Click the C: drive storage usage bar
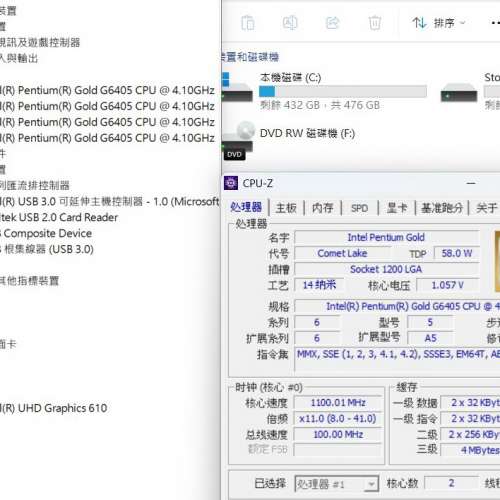The height and width of the screenshot is (500, 500). pos(343,91)
